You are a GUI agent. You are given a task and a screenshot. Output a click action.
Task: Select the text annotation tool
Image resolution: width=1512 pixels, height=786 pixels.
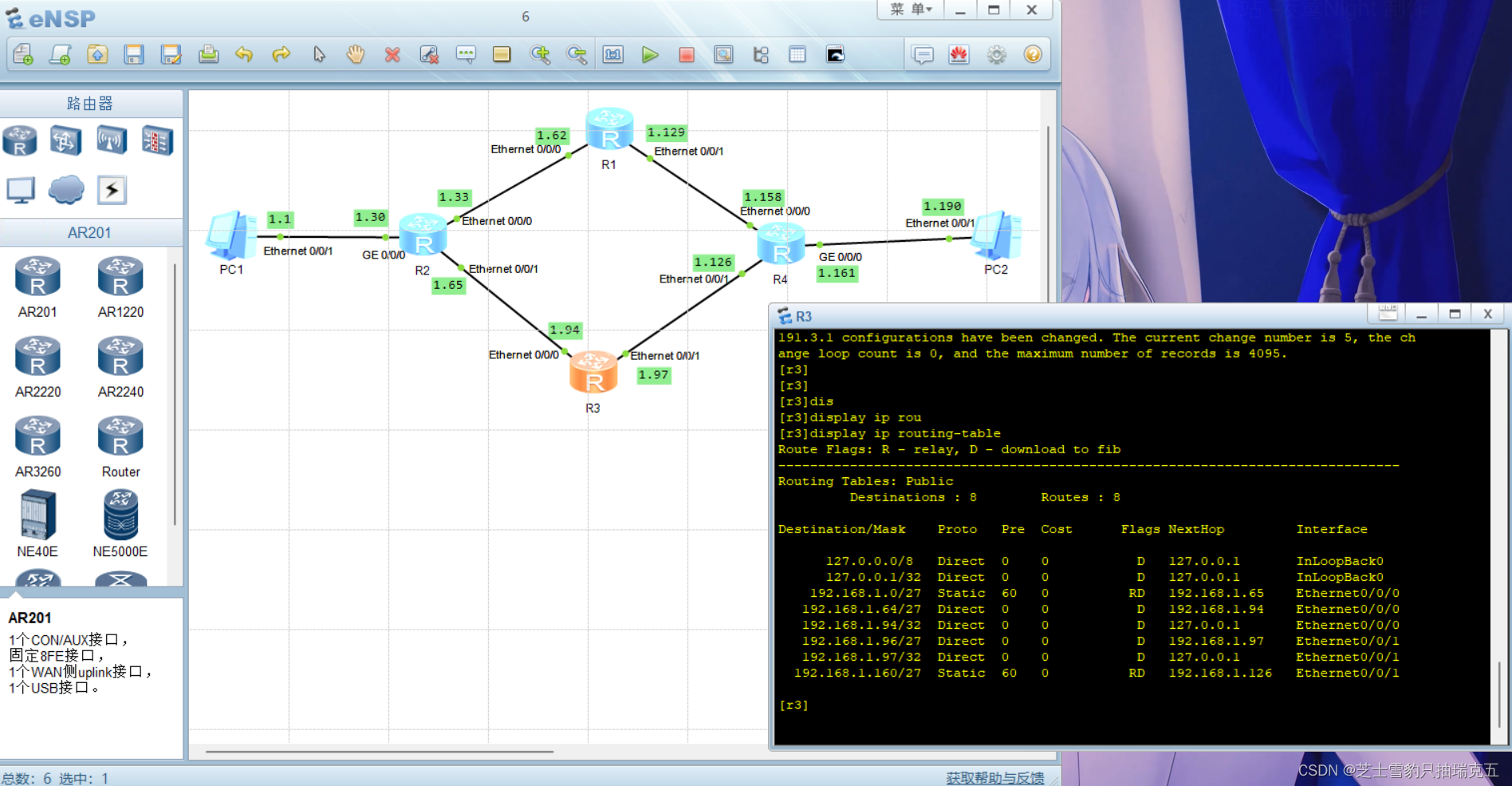(466, 54)
